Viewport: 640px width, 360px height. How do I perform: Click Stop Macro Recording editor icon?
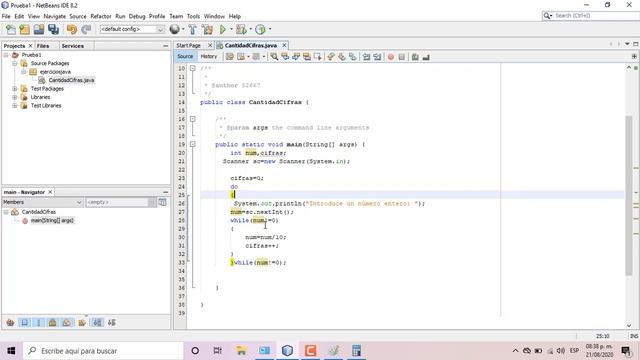point(402,57)
